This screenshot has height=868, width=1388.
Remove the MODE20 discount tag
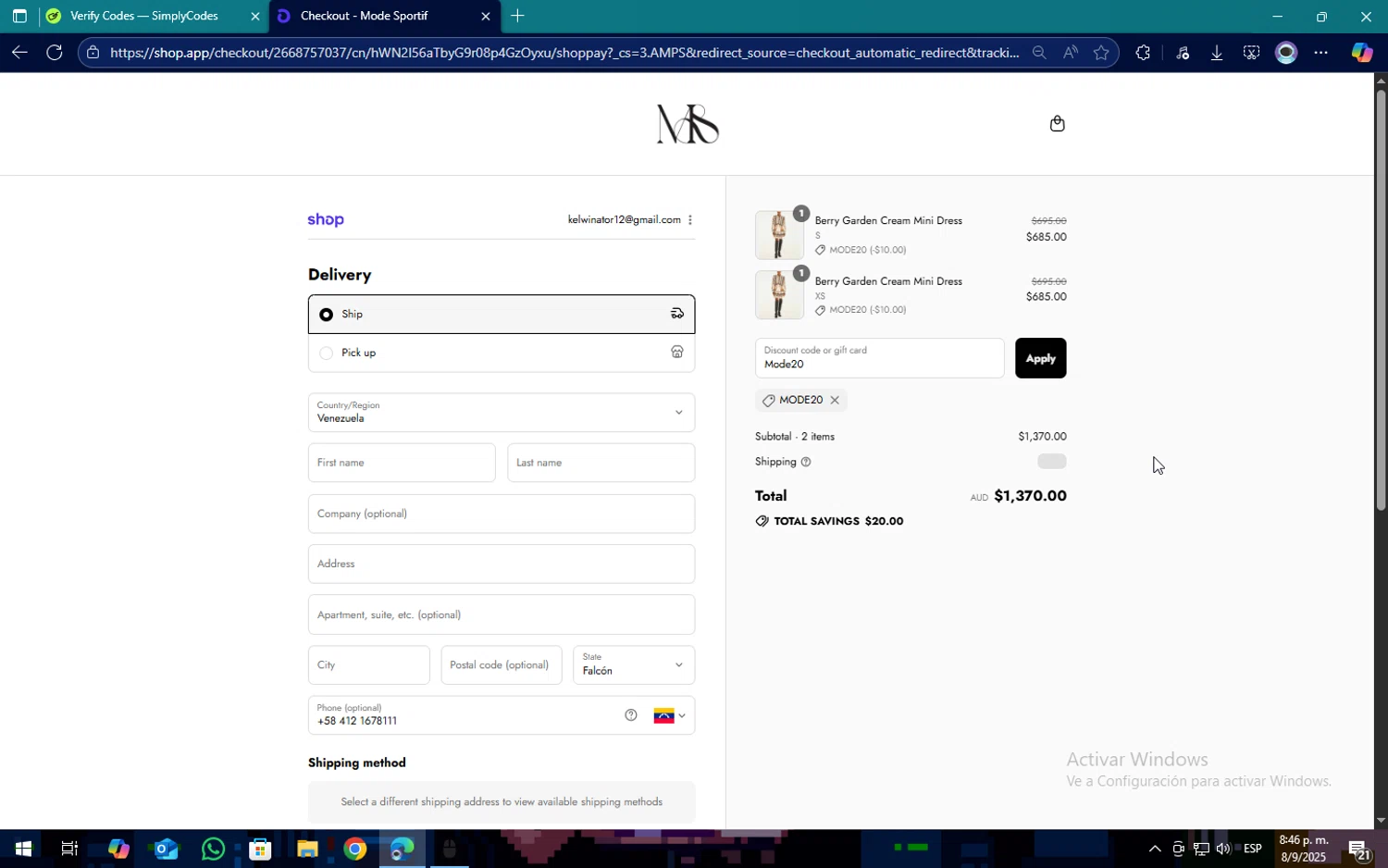(835, 400)
